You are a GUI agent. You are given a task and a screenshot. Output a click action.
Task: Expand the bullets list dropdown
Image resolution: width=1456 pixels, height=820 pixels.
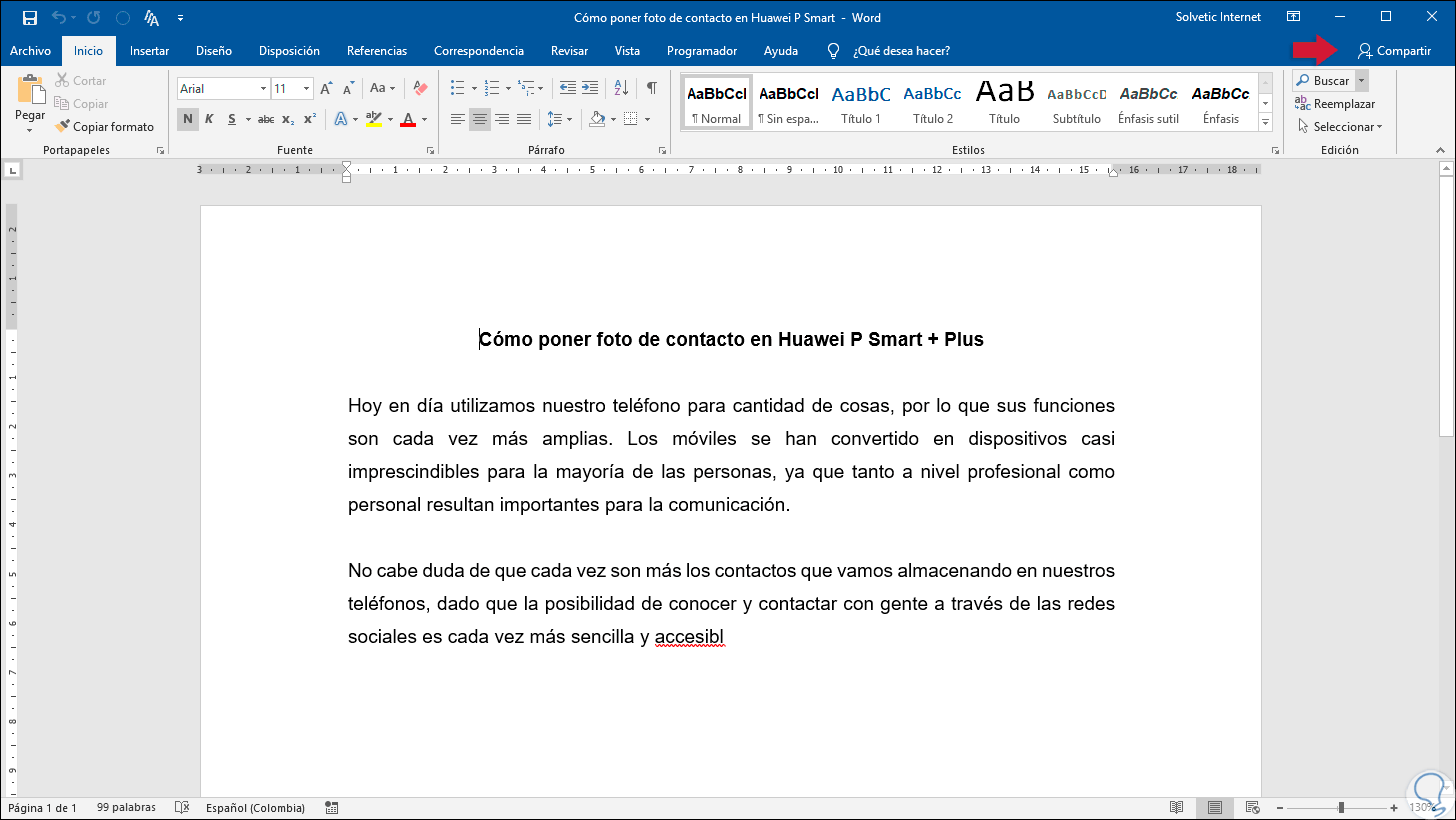point(476,88)
